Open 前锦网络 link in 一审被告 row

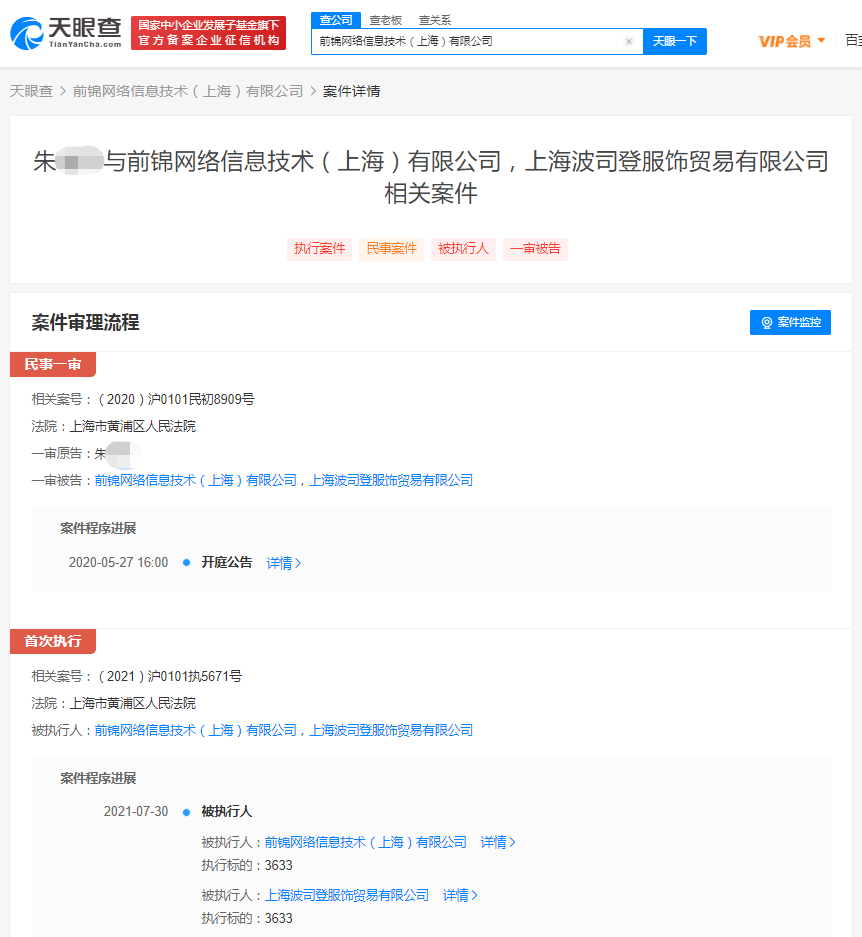[x=195, y=480]
